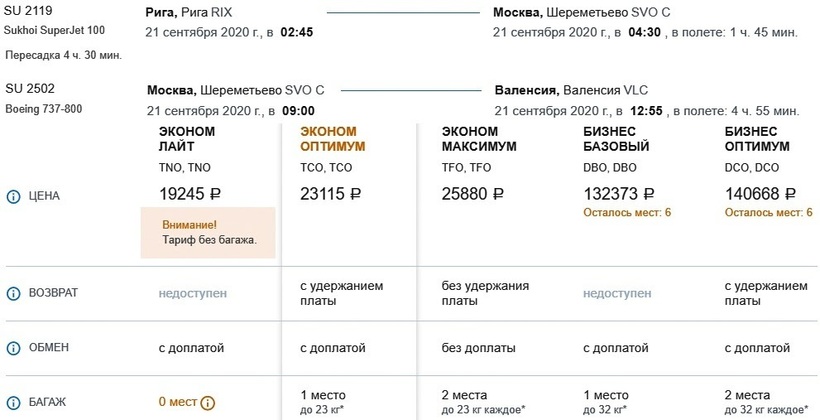Click the info icon beside ВОЗВРАТ

[x=14, y=294]
